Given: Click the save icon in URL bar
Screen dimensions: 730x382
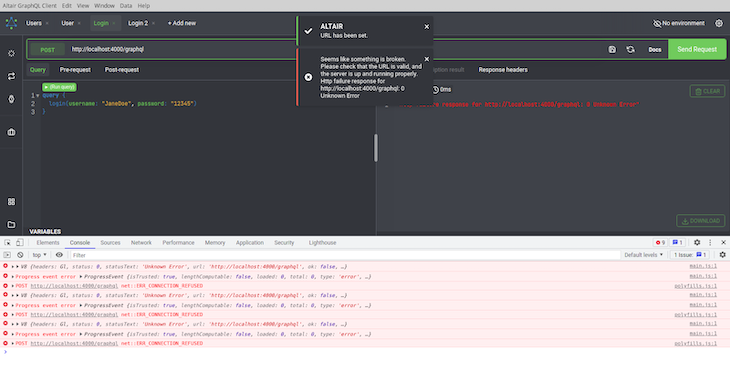Looking at the screenshot, I should coord(612,49).
